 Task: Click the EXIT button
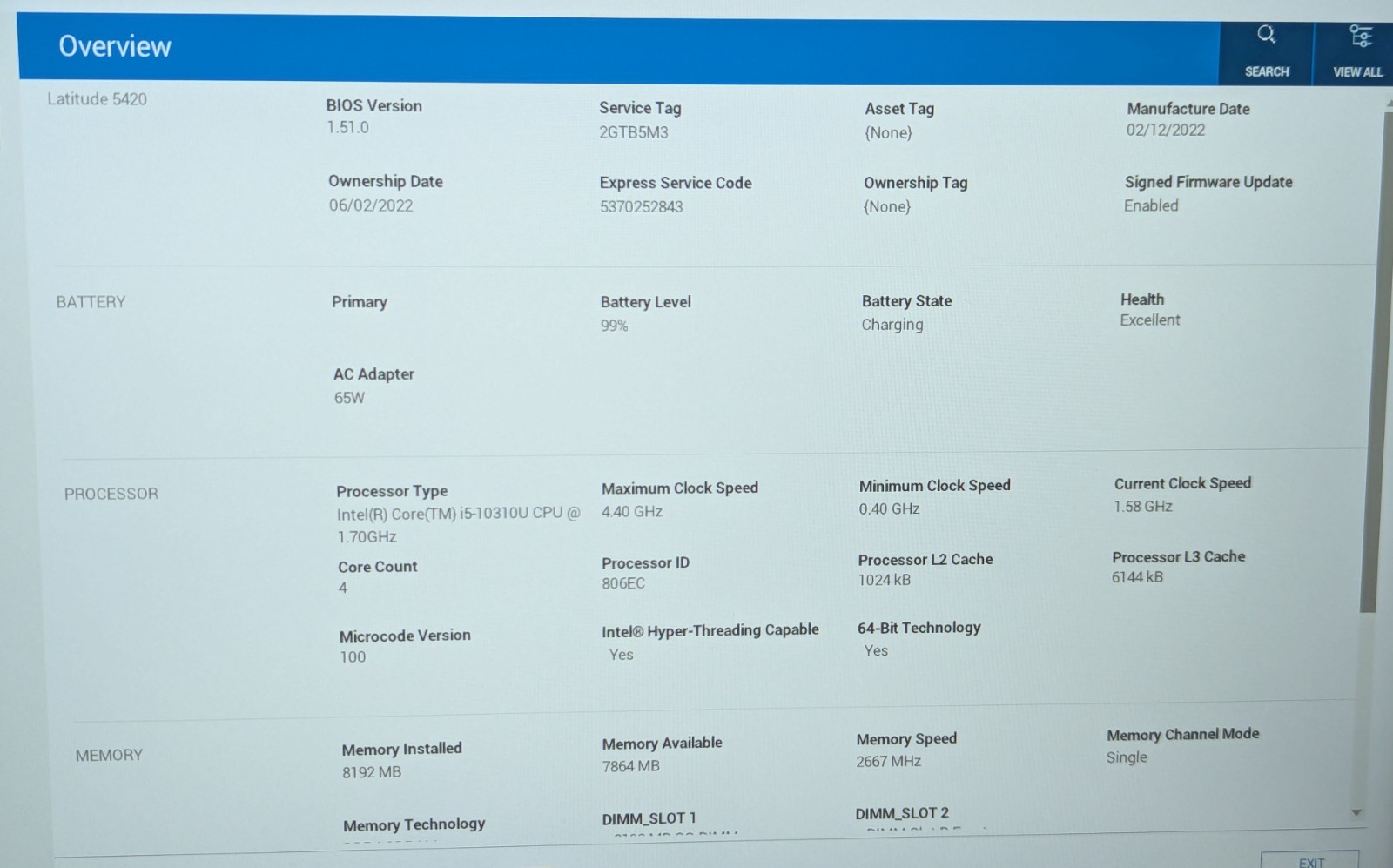[x=1310, y=861]
